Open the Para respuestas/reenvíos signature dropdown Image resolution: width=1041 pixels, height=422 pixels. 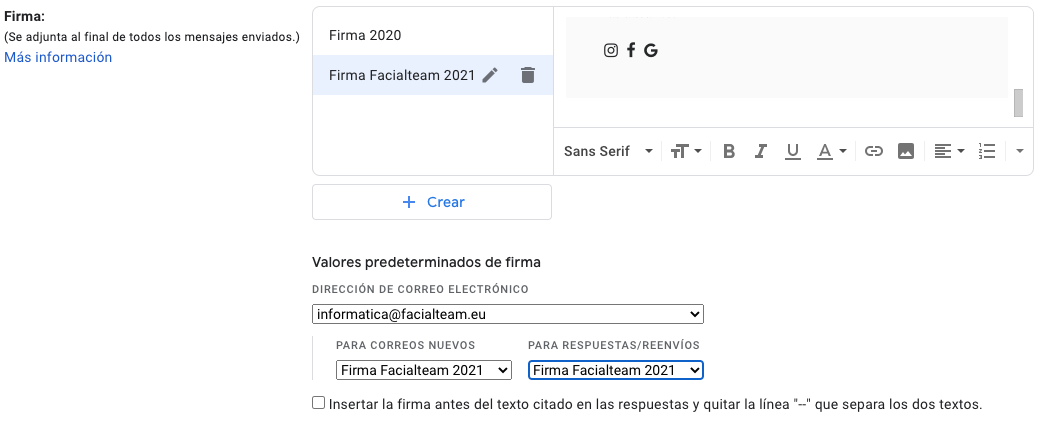tap(616, 370)
